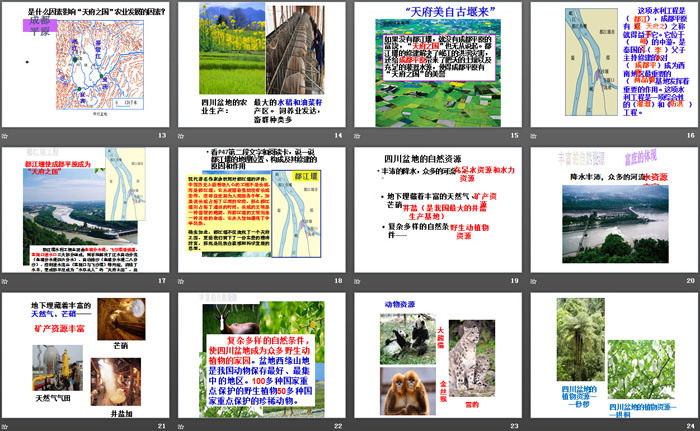This screenshot has height=431, width=700.
Task: Click animation star icon below slide 14
Action: tap(181, 136)
